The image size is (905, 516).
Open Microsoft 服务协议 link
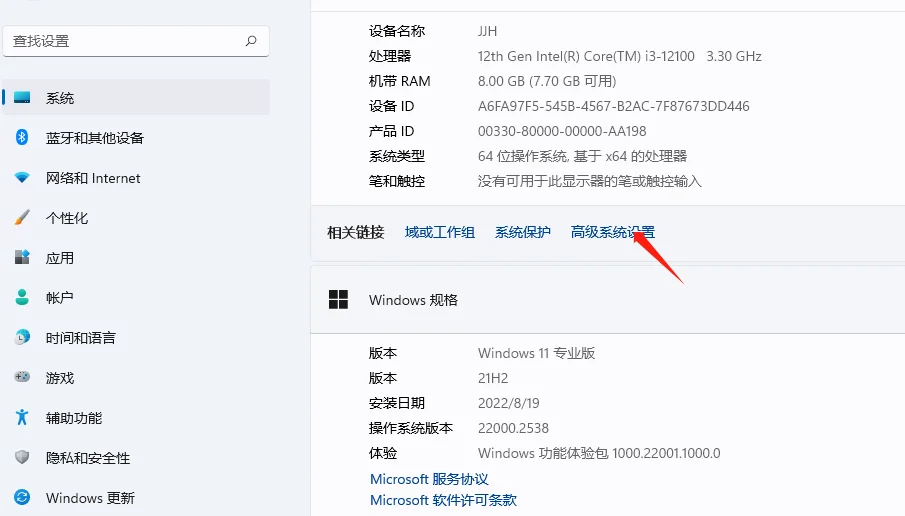click(429, 478)
